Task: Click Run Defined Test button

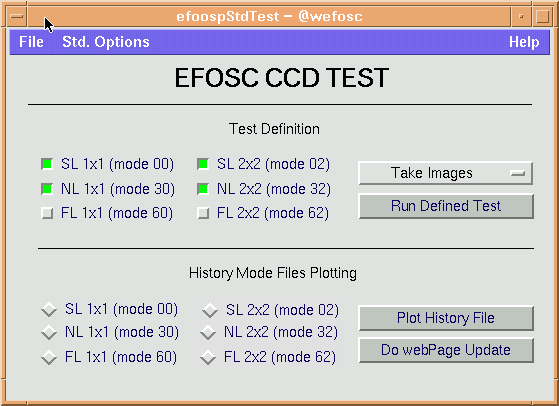Action: coord(446,206)
